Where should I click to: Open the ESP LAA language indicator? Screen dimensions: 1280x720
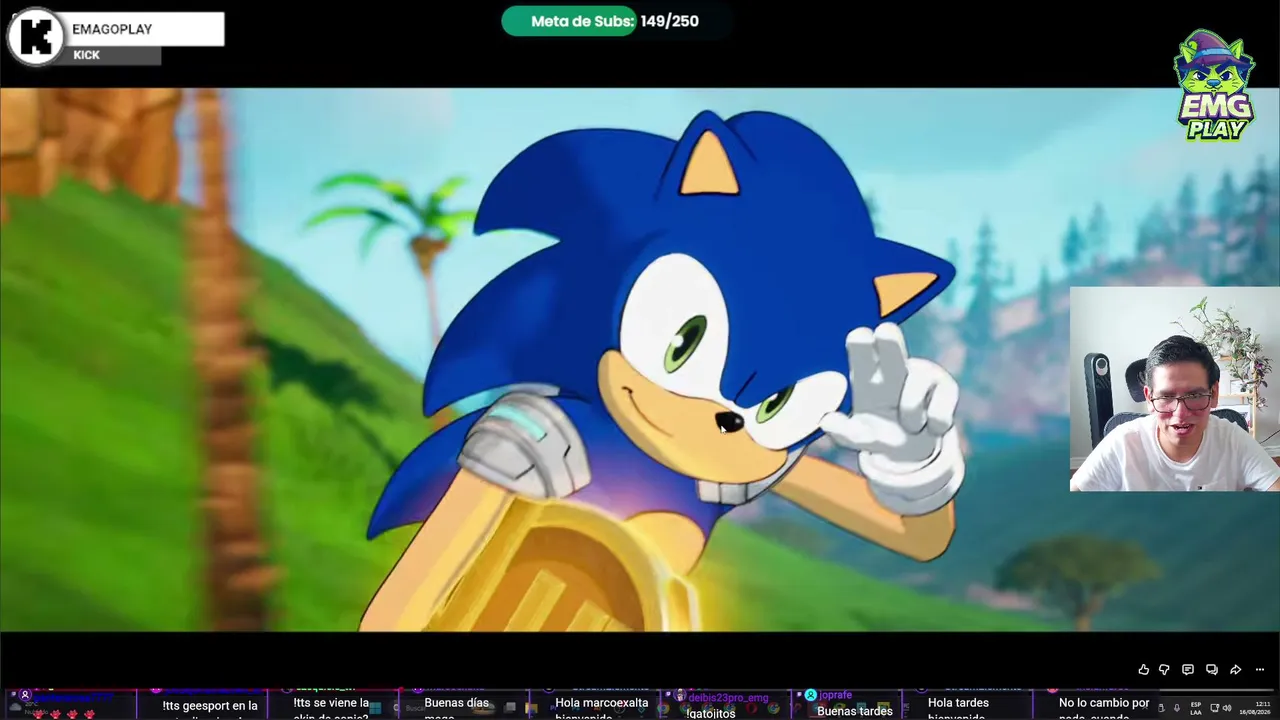1196,709
